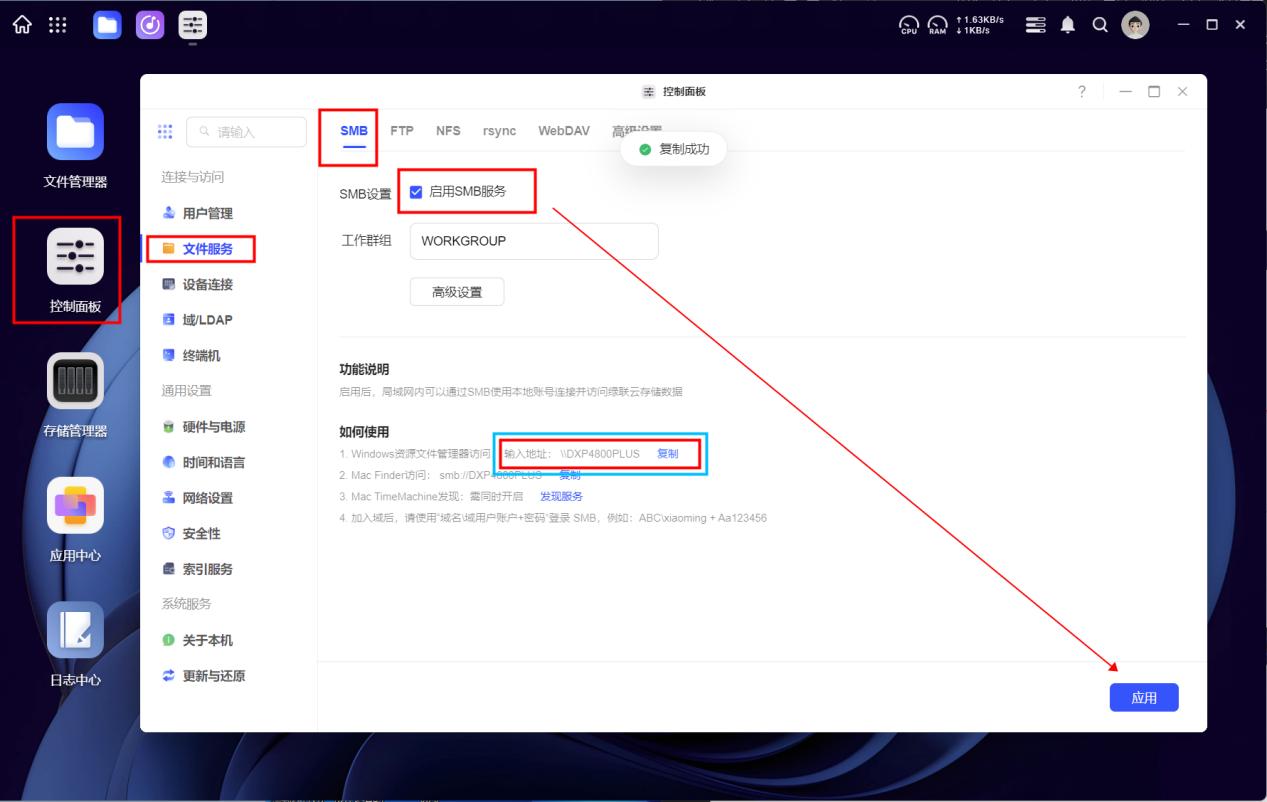Open the notifications bell
Viewport: 1267px width, 802px height.
pos(1068,25)
